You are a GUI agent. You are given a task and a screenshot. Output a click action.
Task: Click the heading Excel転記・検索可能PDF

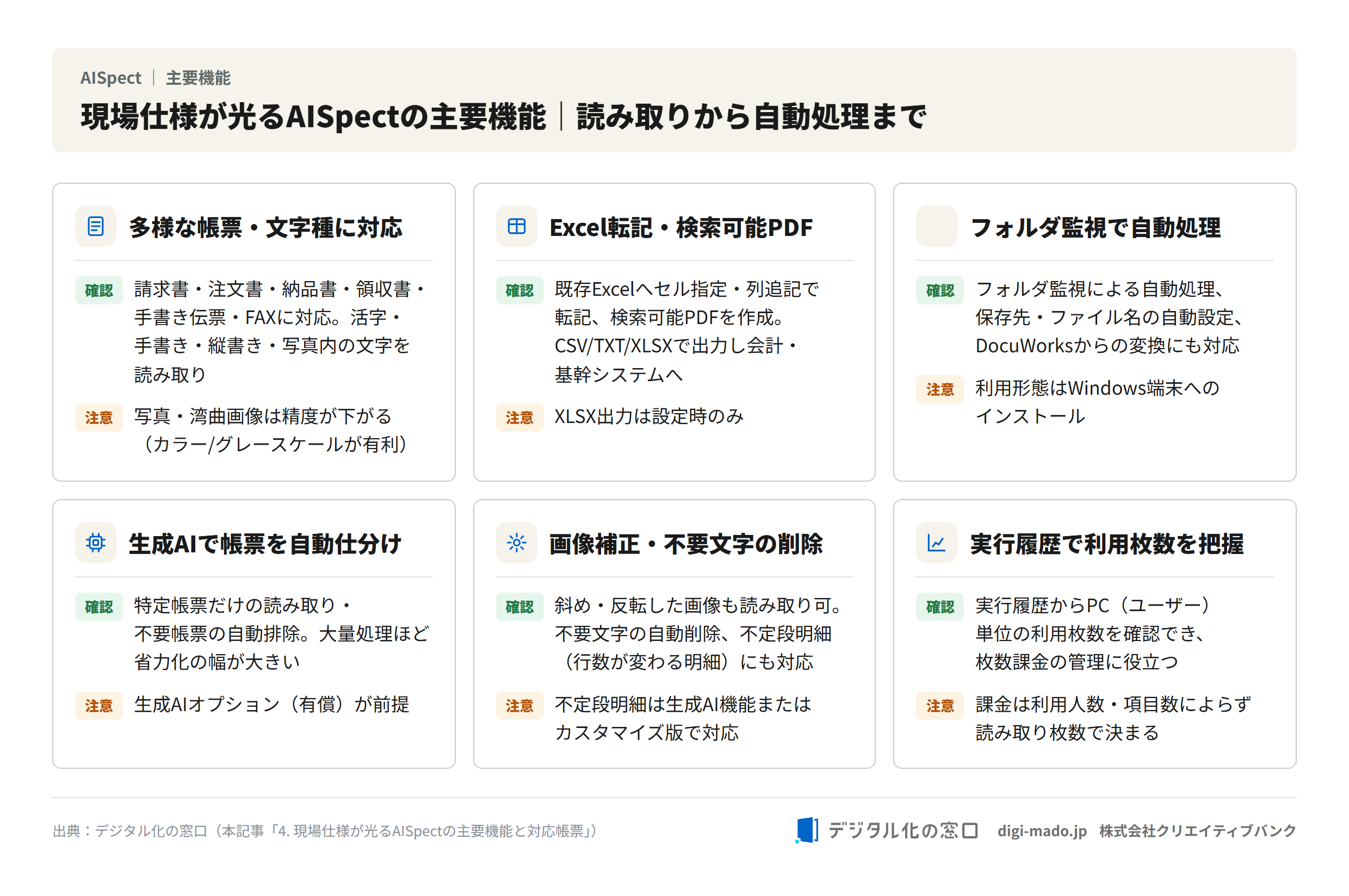pos(681,227)
